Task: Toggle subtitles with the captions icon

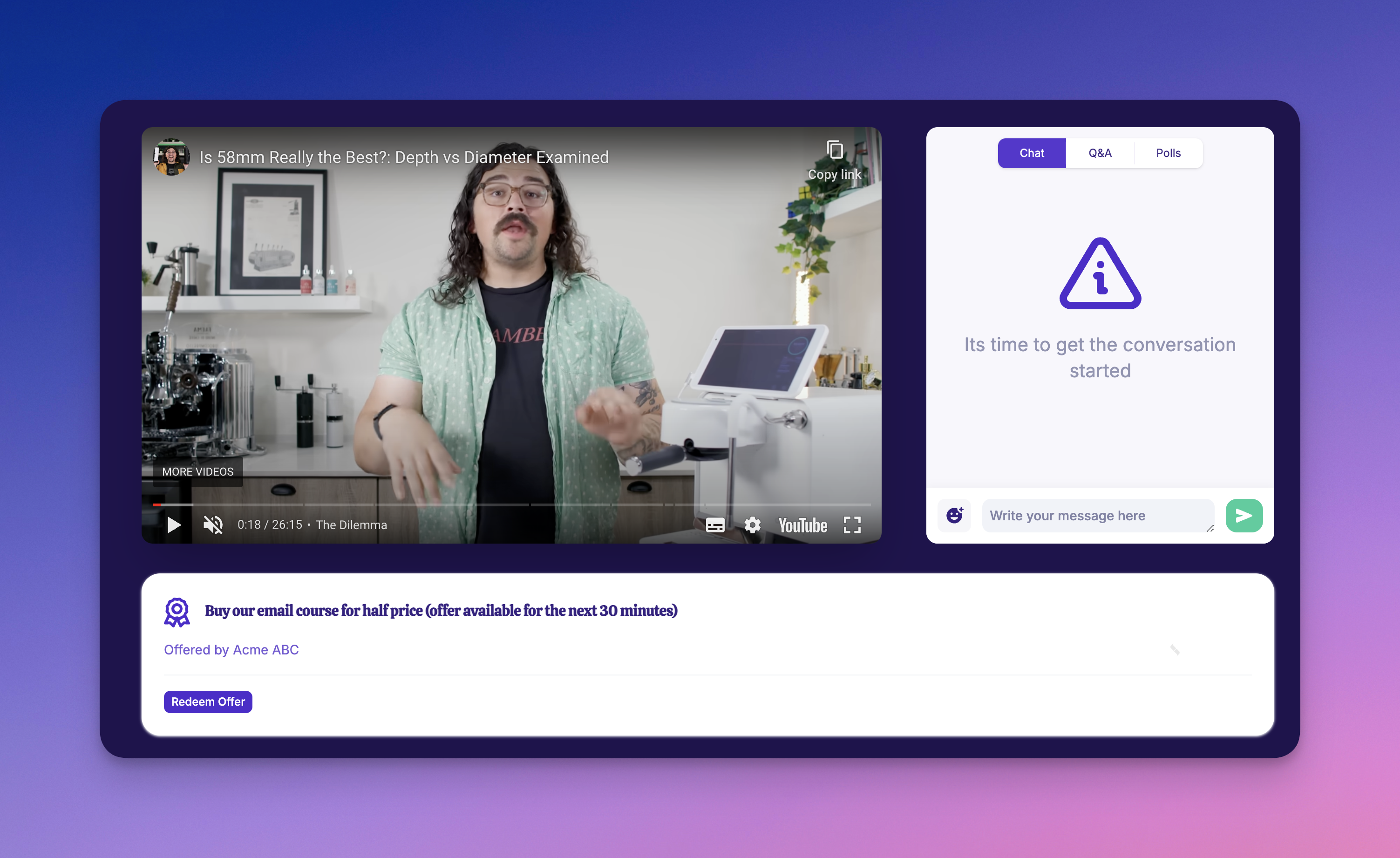Action: pos(715,524)
